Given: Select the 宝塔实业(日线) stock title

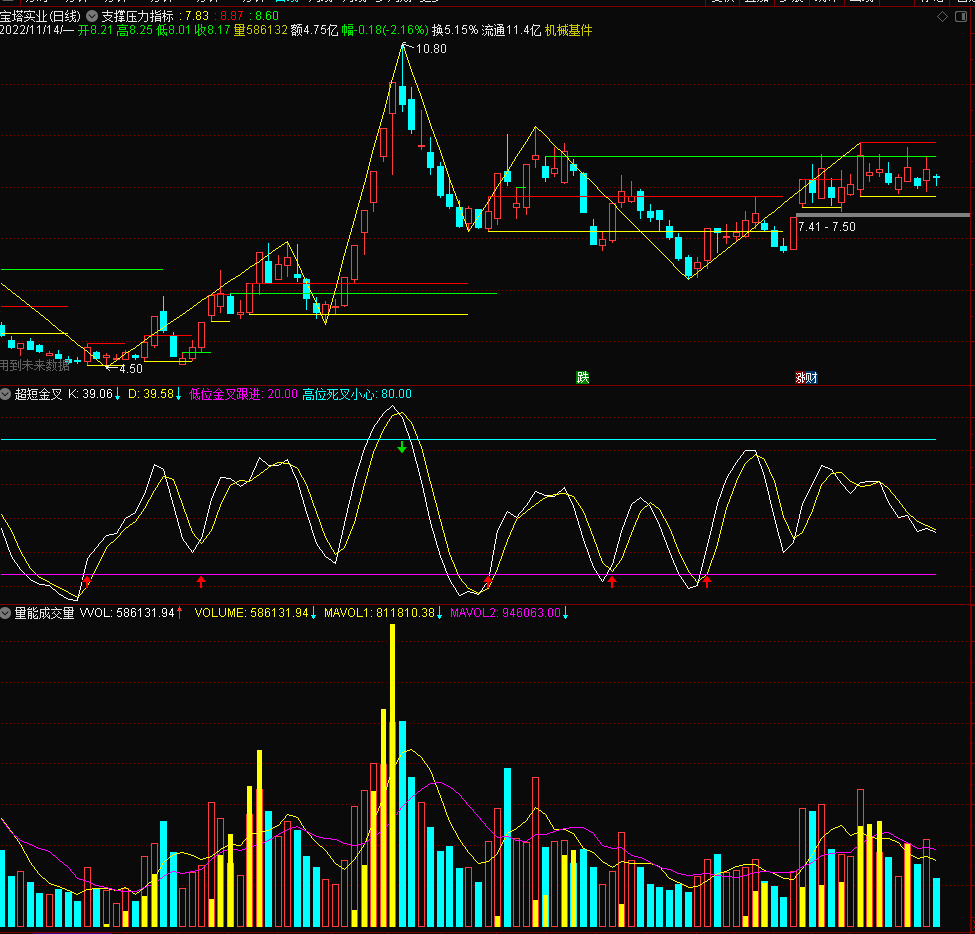Looking at the screenshot, I should (x=41, y=16).
